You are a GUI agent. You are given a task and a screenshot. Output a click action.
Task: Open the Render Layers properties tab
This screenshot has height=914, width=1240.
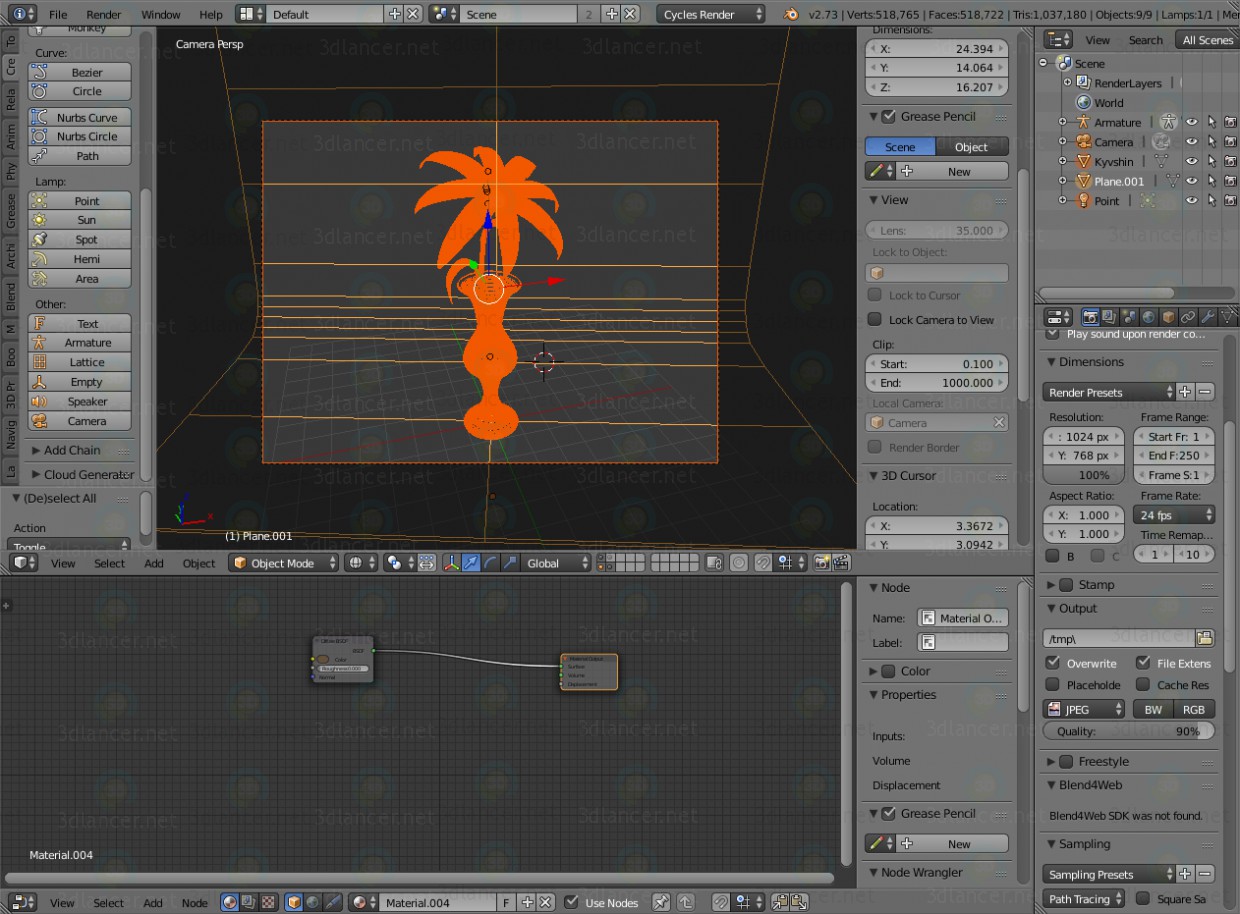[1110, 317]
